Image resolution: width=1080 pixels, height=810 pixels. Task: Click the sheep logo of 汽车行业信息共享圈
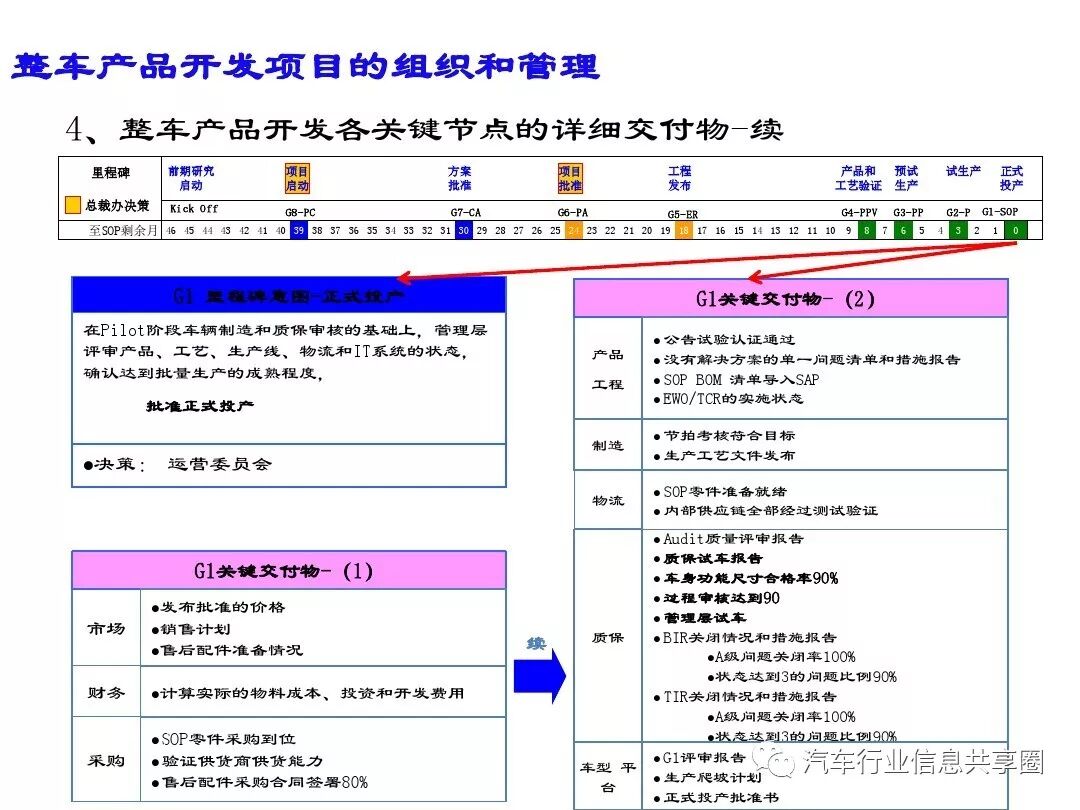[x=774, y=759]
